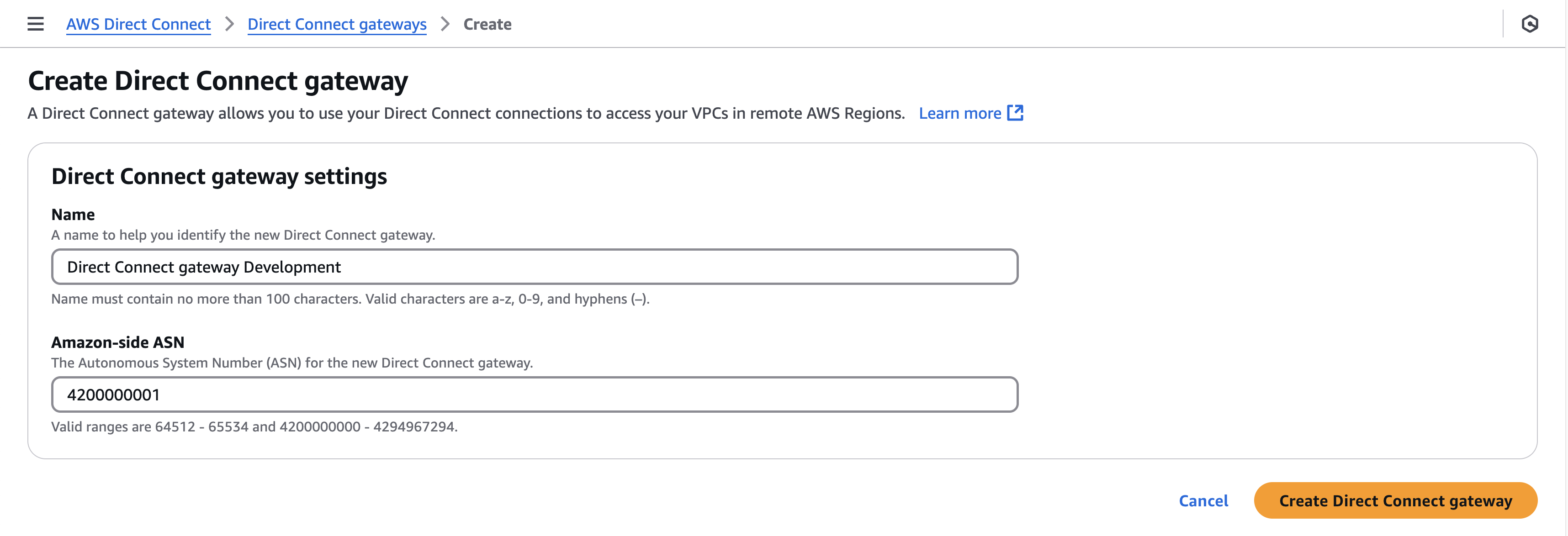Navigate to Direct Connect gateways breadcrumb

[337, 24]
